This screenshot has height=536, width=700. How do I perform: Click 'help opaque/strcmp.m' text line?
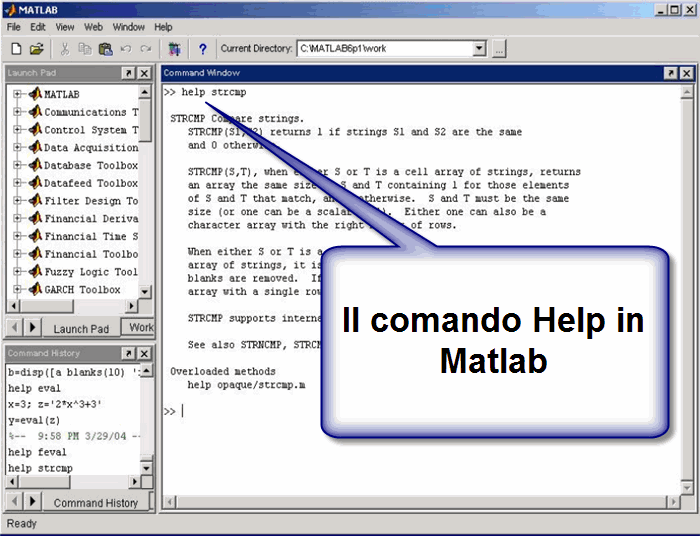point(246,385)
